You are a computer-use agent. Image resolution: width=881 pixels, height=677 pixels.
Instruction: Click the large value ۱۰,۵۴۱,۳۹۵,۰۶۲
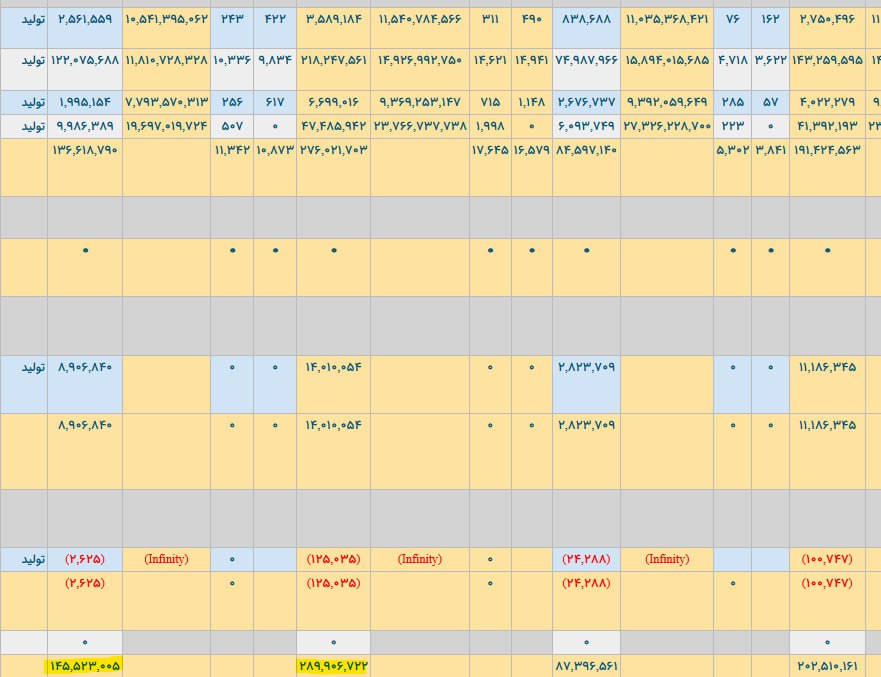[x=166, y=19]
